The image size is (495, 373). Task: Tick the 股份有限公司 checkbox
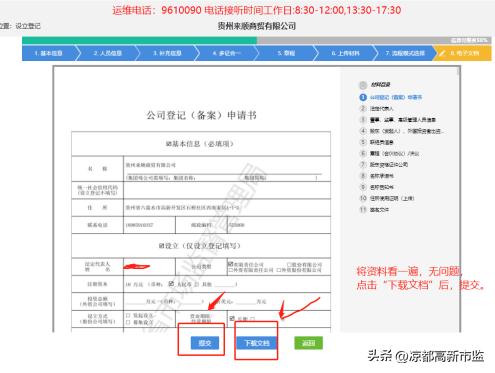pyautogui.click(x=289, y=265)
